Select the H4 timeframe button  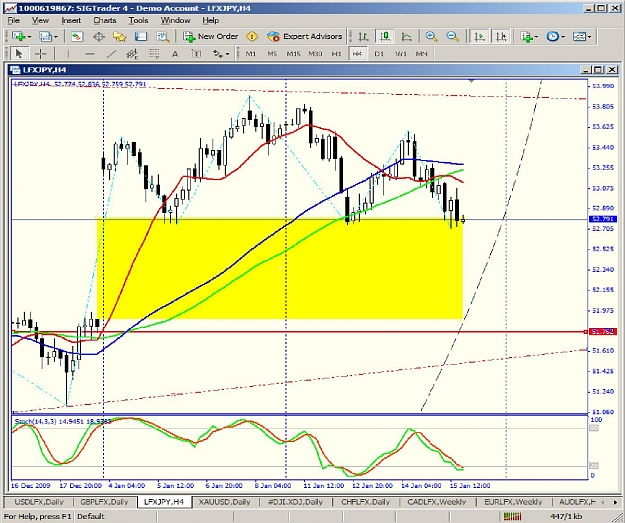point(357,53)
